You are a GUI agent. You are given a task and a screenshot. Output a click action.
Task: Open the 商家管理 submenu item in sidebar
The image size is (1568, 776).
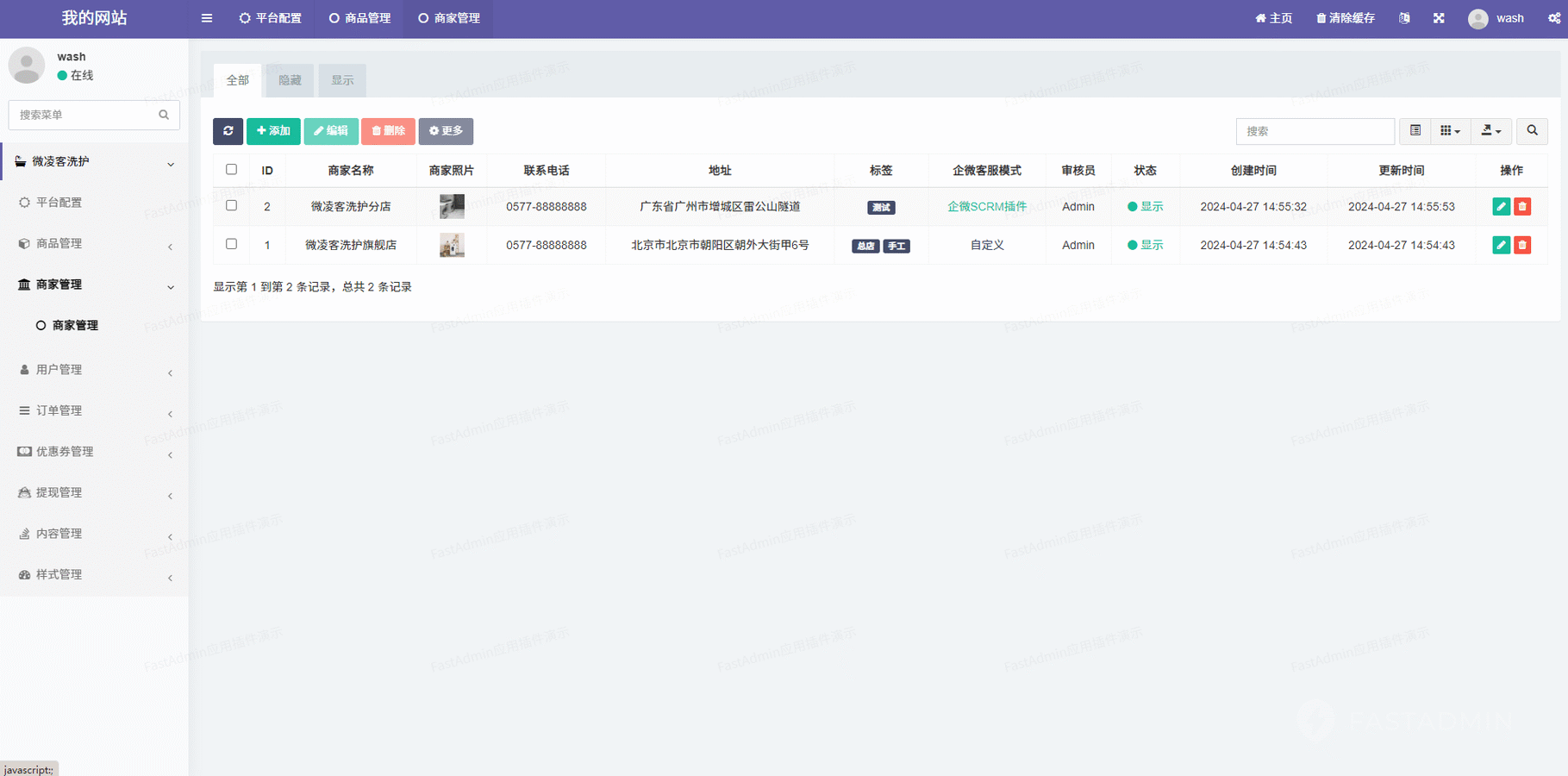94,325
